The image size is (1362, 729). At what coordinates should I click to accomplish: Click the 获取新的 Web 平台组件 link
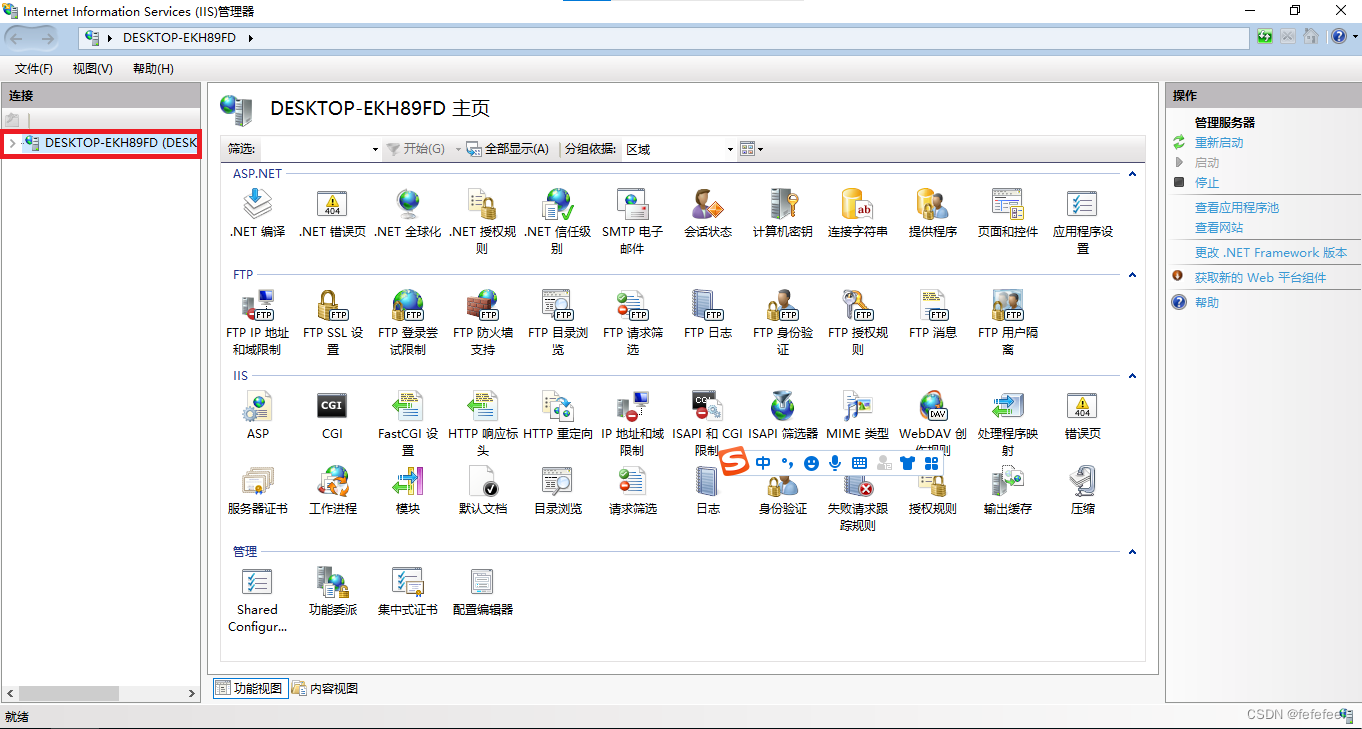coord(1260,278)
